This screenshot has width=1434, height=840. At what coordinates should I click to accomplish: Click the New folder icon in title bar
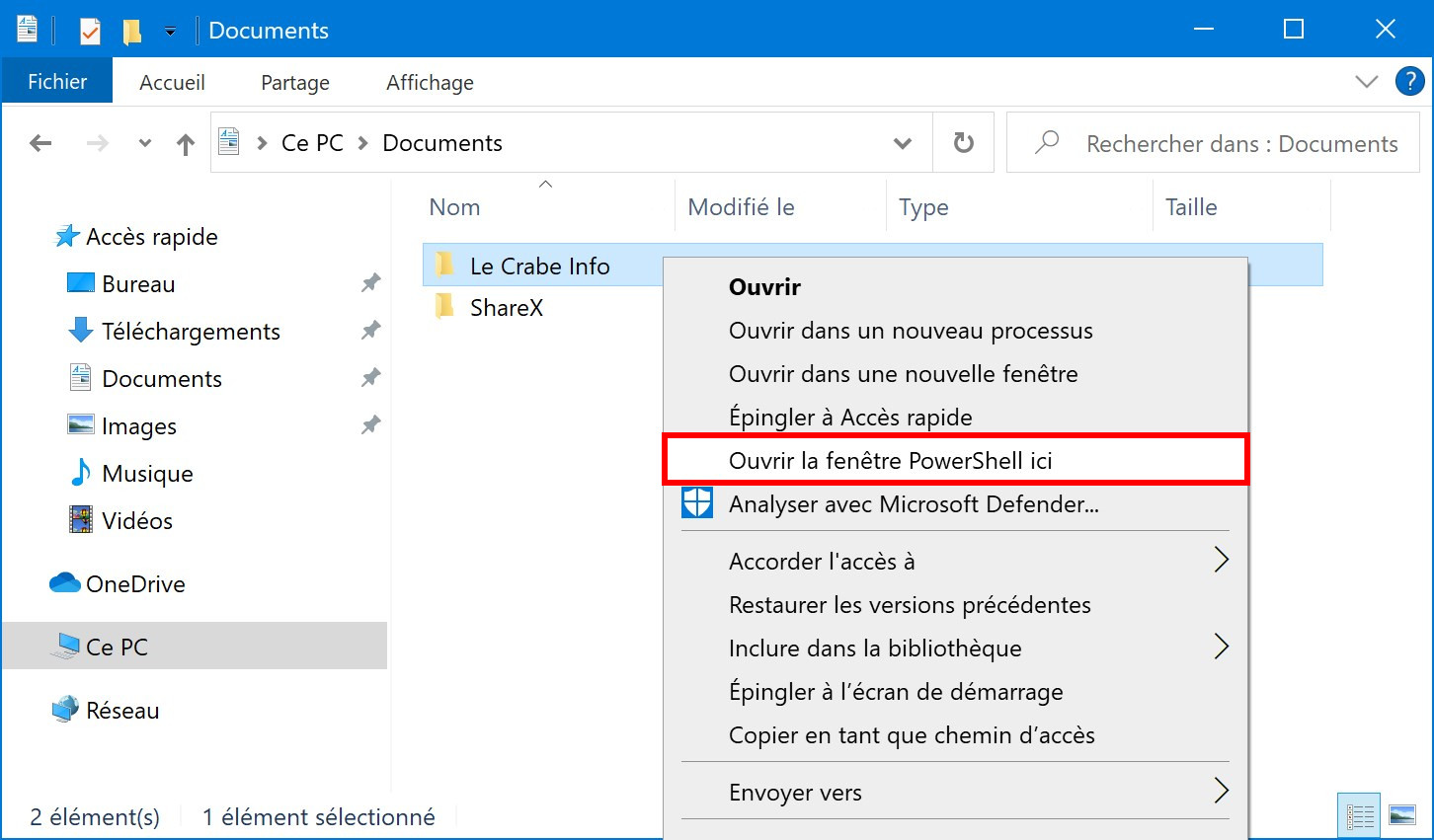(x=131, y=31)
